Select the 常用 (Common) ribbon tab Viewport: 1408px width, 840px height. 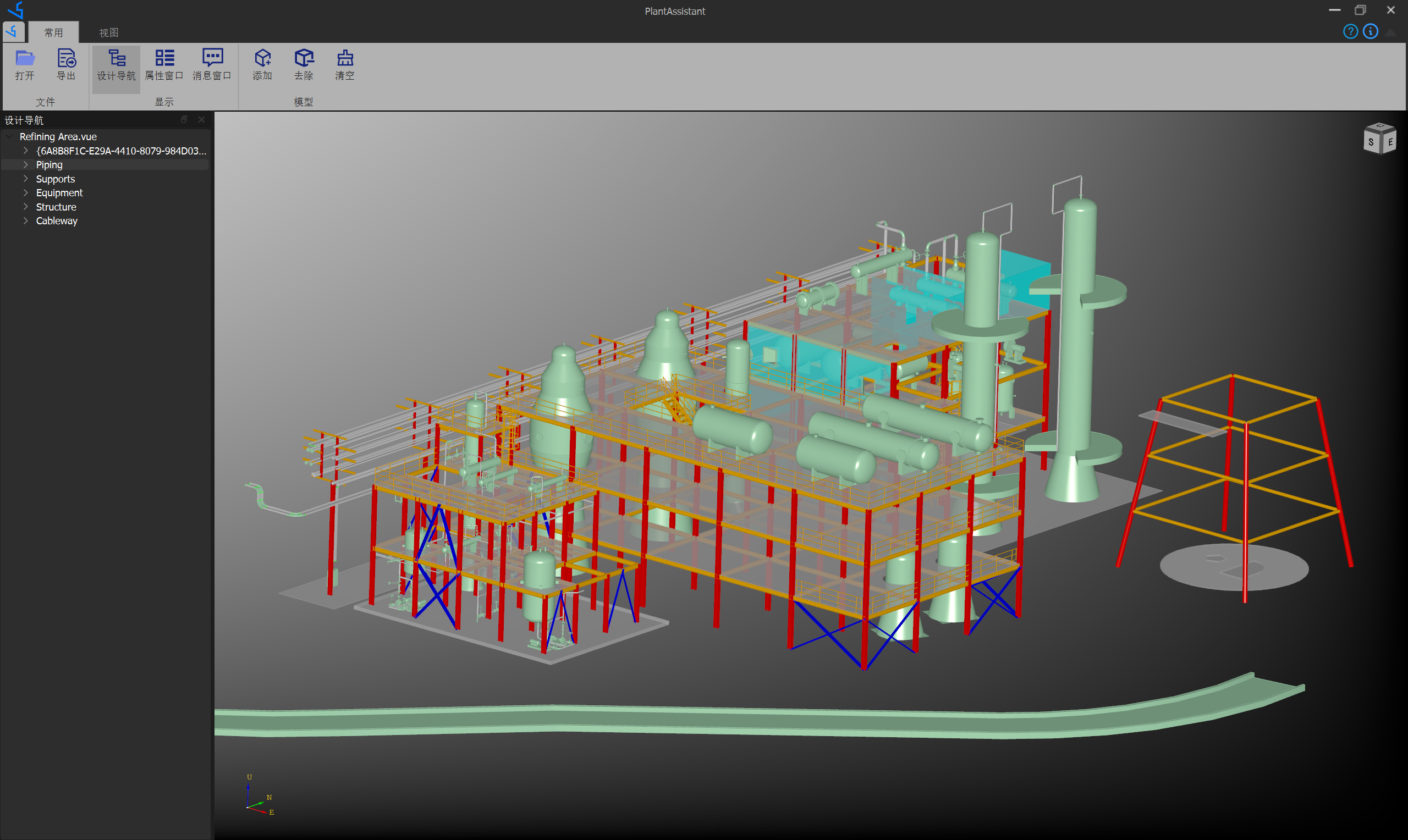tap(54, 33)
